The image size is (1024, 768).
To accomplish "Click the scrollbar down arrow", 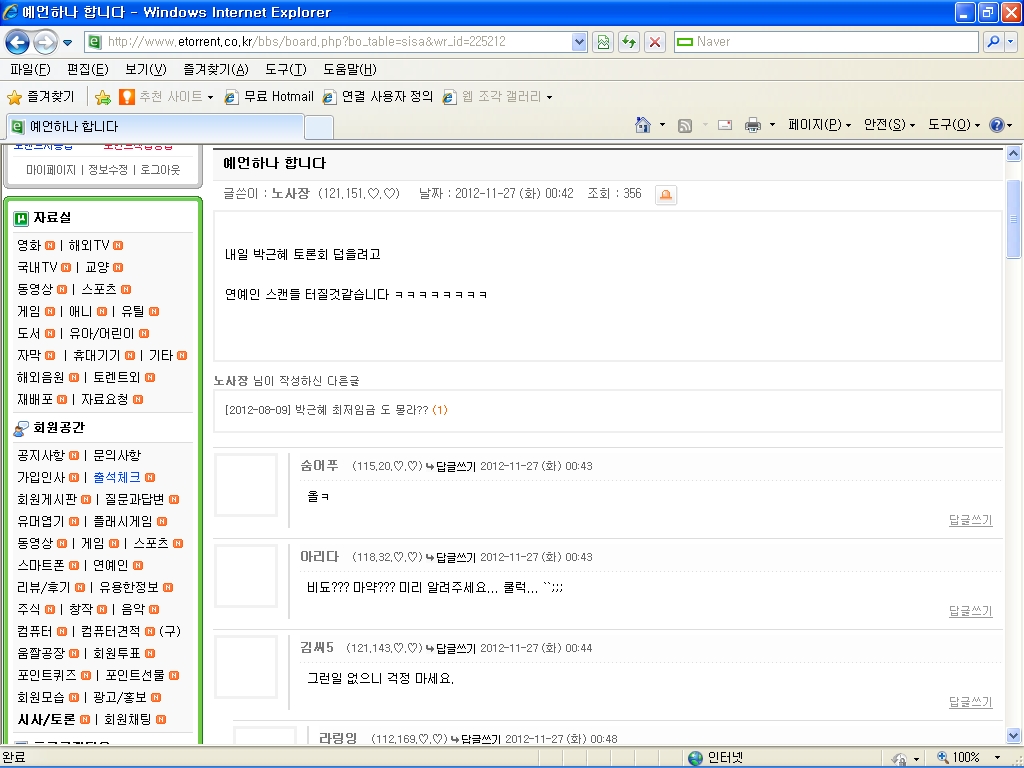I will coord(1014,735).
